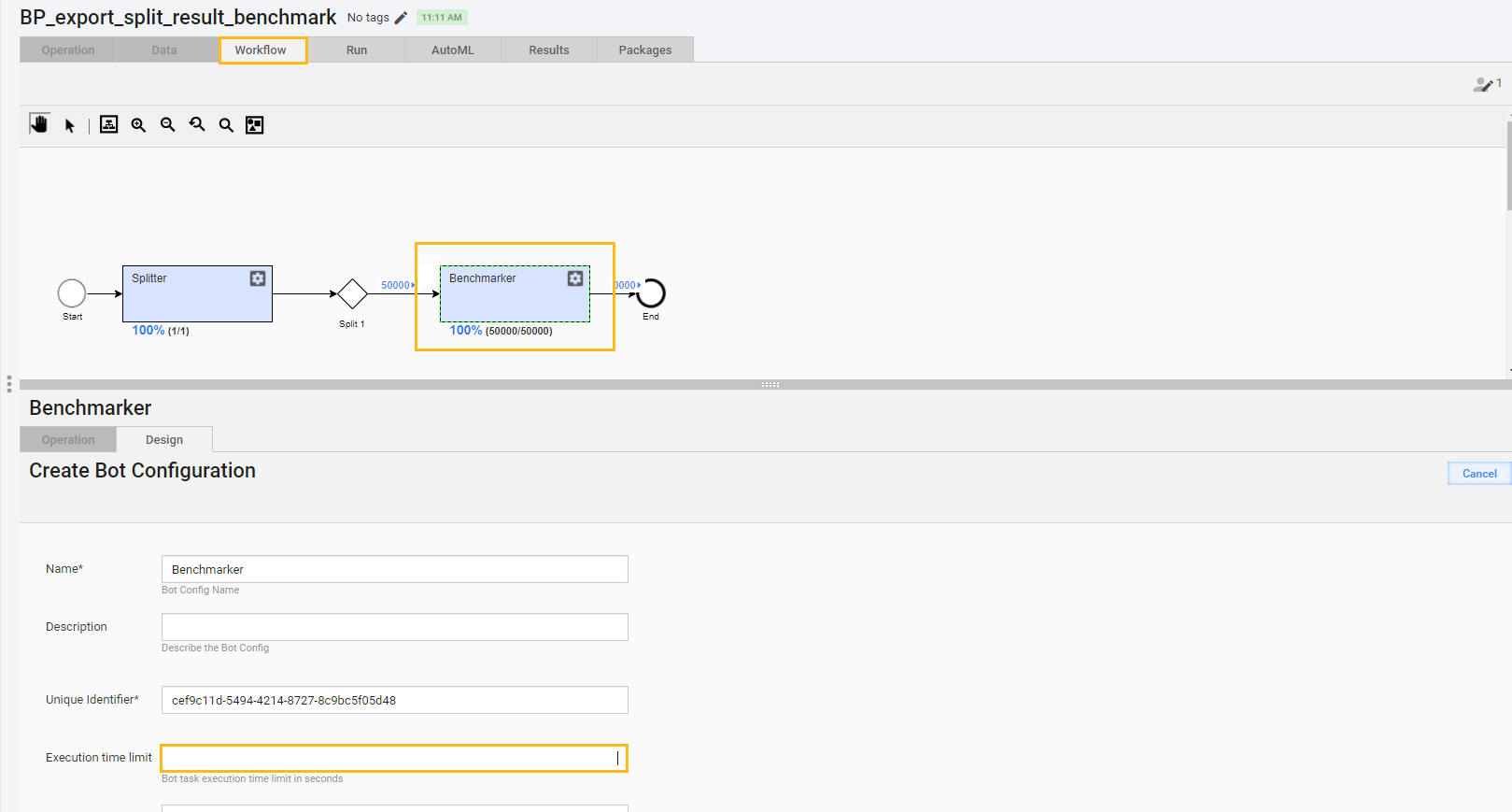Select the Splitter task node
The width and height of the screenshot is (1512, 812).
click(x=197, y=293)
